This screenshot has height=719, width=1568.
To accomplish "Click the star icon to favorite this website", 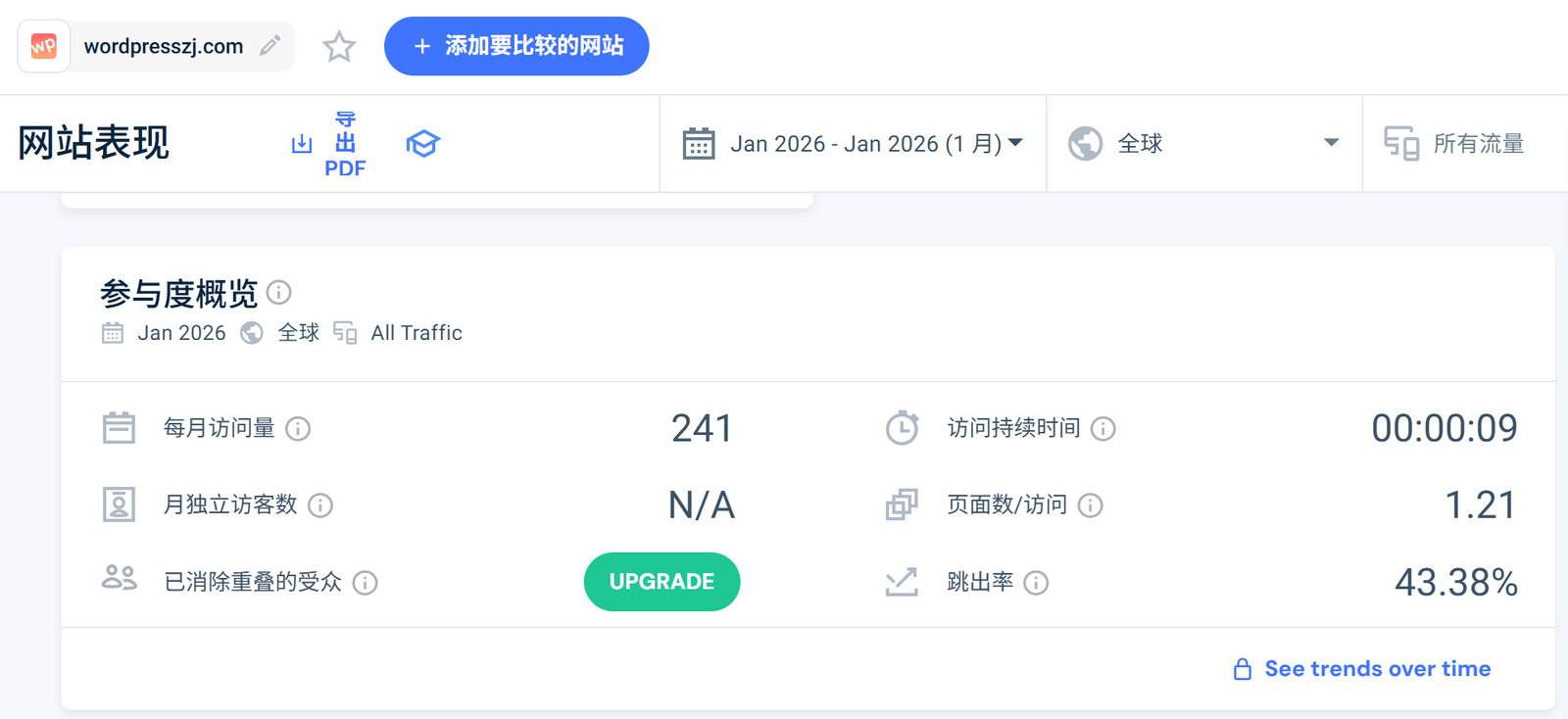I will click(338, 45).
